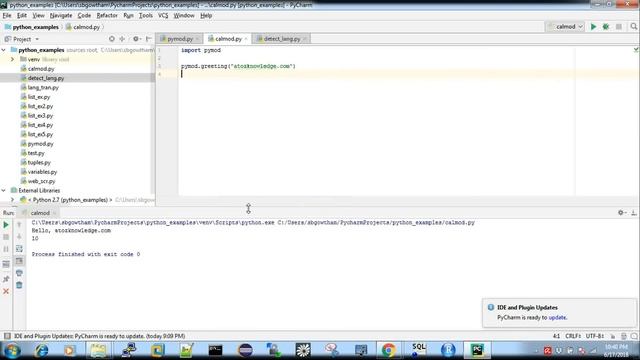
Task: Select variables.py in project tree
Action: point(42,172)
